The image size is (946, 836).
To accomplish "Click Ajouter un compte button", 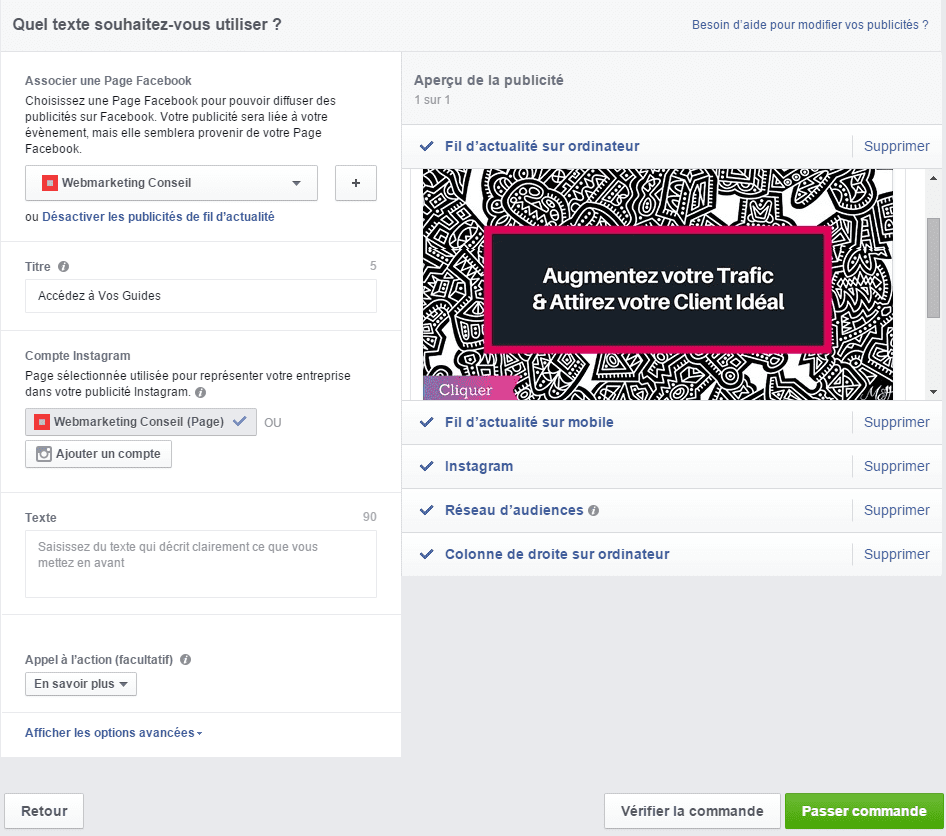I will coord(98,454).
